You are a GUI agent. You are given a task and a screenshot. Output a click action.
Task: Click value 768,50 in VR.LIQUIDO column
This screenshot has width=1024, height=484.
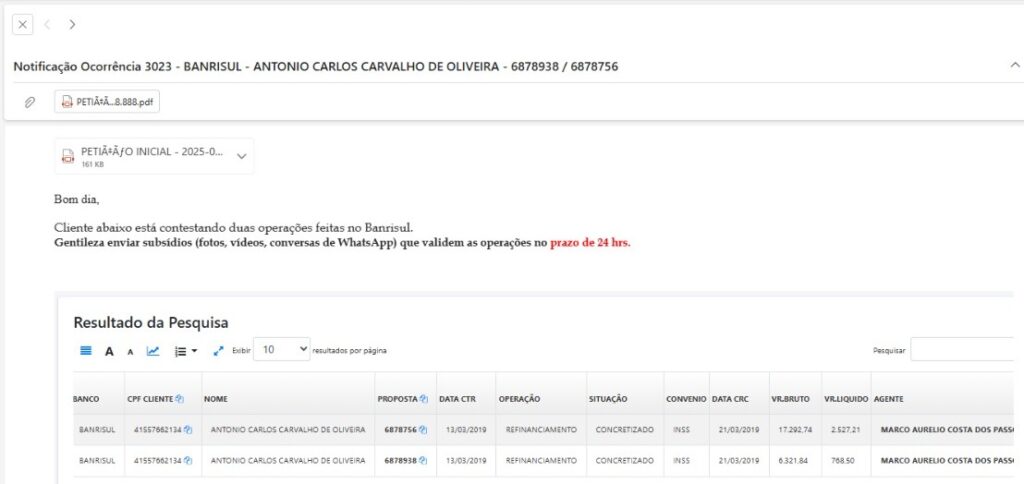[x=843, y=460]
